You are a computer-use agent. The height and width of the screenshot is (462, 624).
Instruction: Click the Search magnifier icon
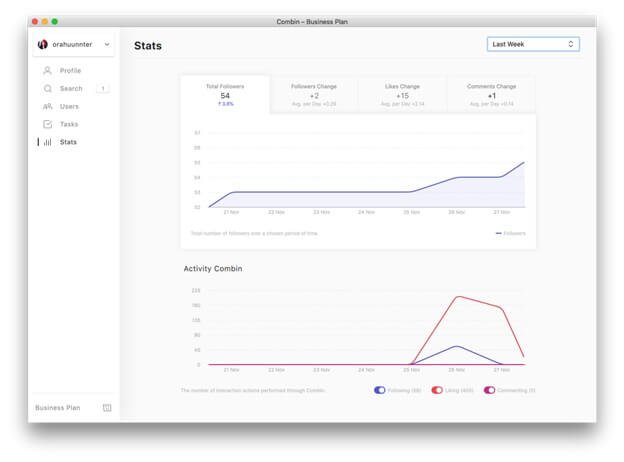pyautogui.click(x=47, y=88)
